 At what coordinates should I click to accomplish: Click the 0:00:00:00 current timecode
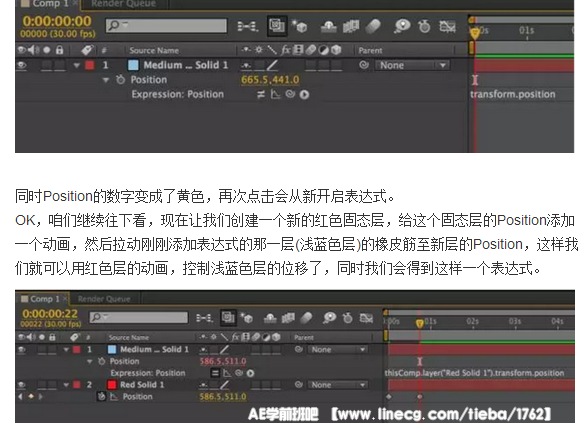point(57,21)
